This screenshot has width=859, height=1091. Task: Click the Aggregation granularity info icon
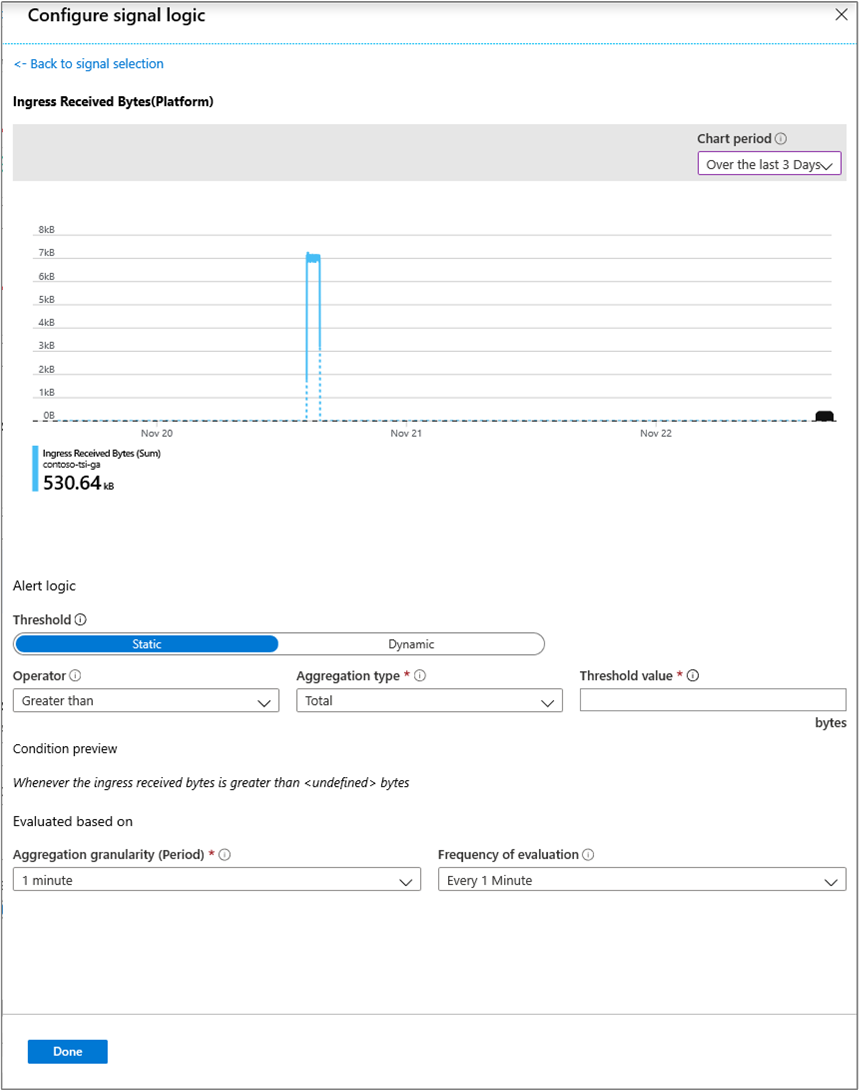point(225,855)
